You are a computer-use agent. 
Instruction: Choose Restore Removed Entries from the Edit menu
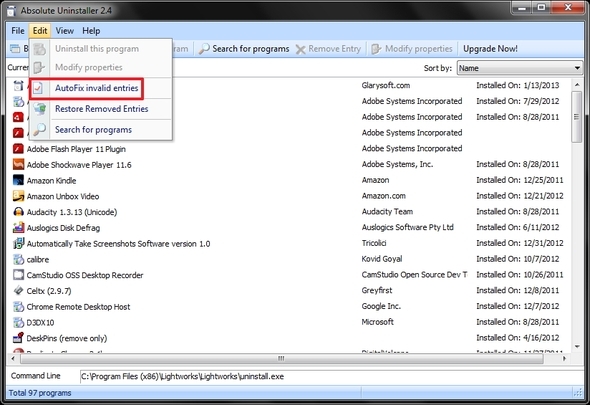tap(101, 109)
